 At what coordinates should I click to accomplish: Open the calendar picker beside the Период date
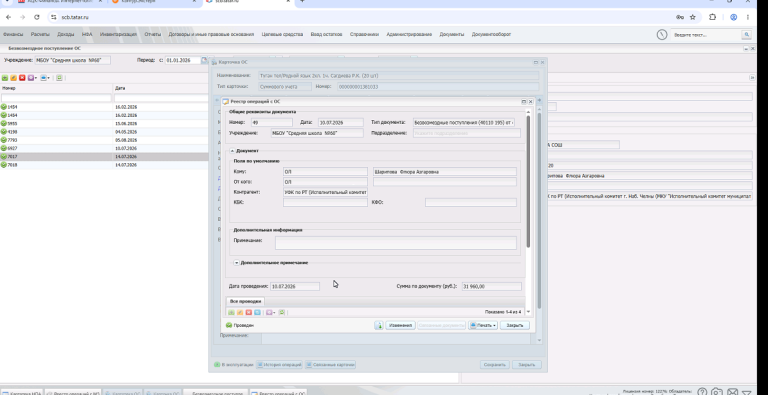(x=205, y=60)
